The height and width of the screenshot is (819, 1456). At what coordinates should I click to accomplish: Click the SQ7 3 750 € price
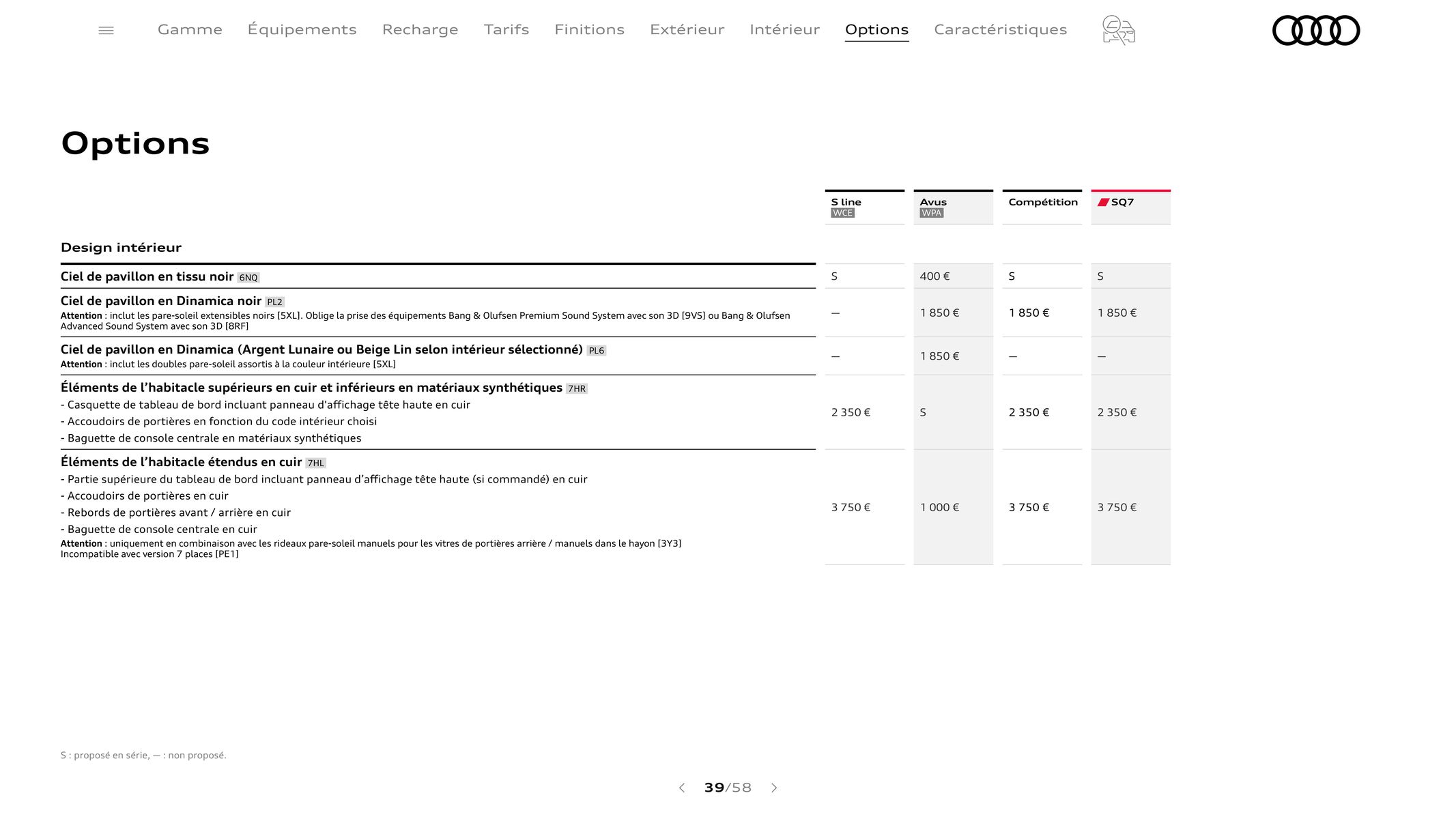1117,507
